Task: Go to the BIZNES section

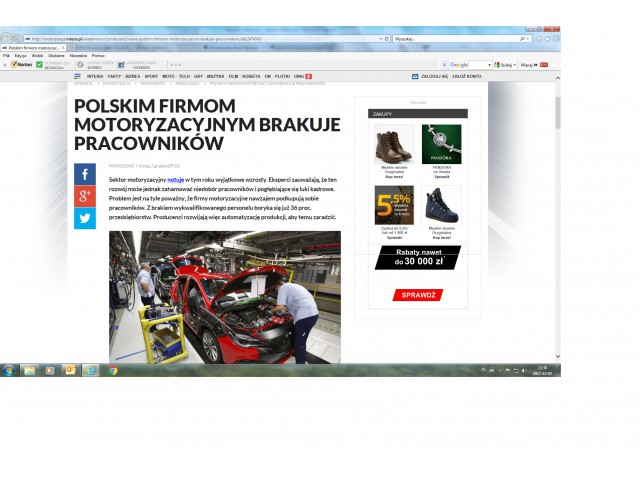Action: pos(132,76)
